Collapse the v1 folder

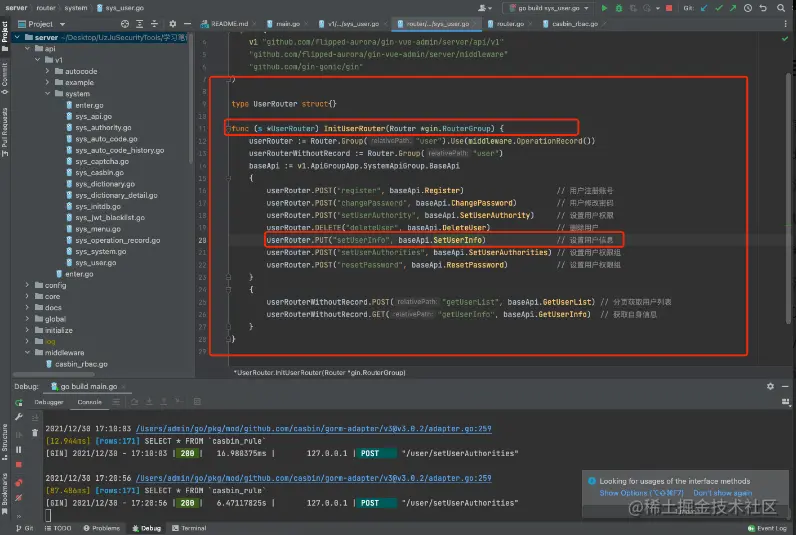tap(38, 59)
